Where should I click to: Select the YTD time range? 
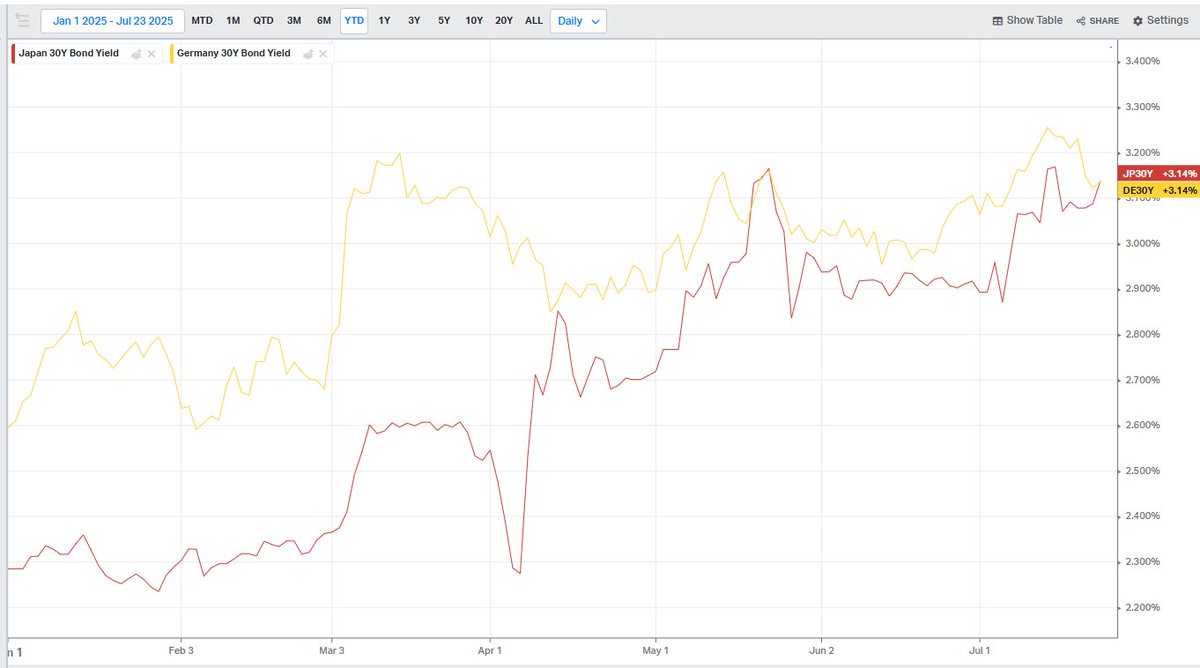pos(354,21)
